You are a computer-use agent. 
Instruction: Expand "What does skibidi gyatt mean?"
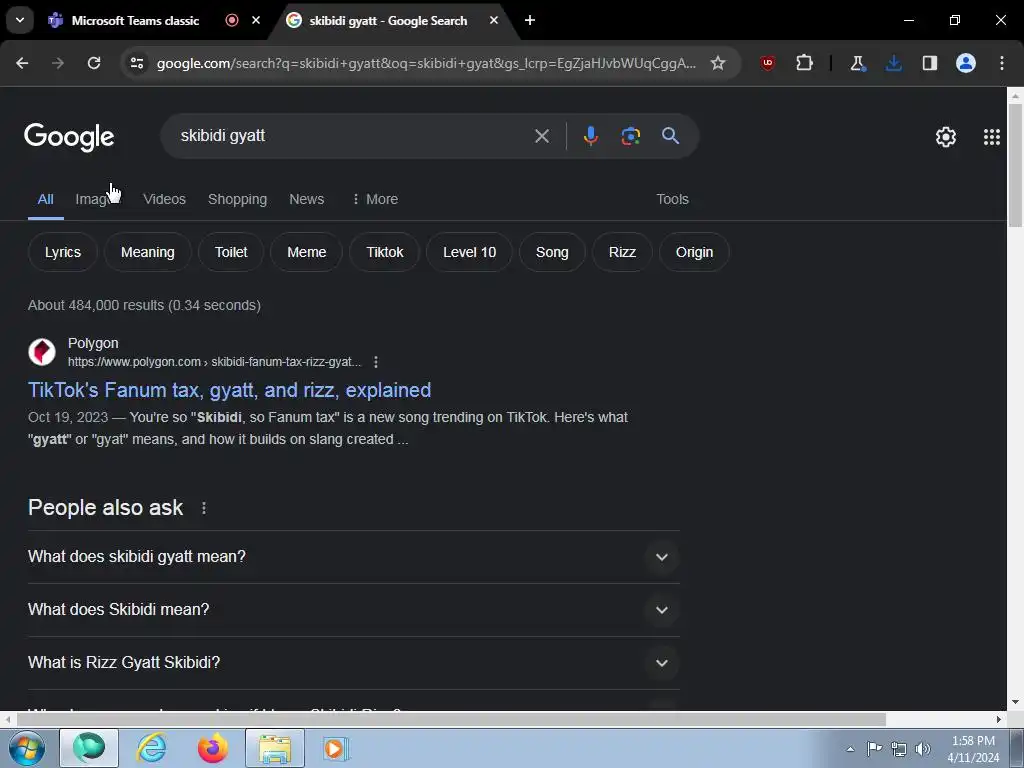[353, 557]
